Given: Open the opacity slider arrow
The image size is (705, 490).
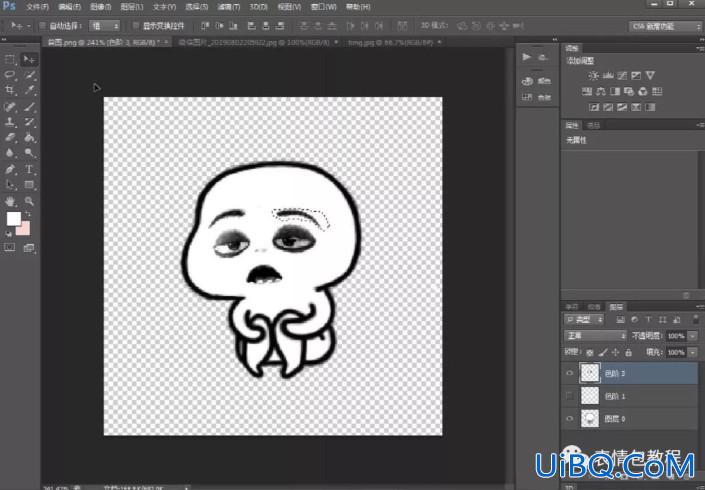Looking at the screenshot, I should point(692,336).
